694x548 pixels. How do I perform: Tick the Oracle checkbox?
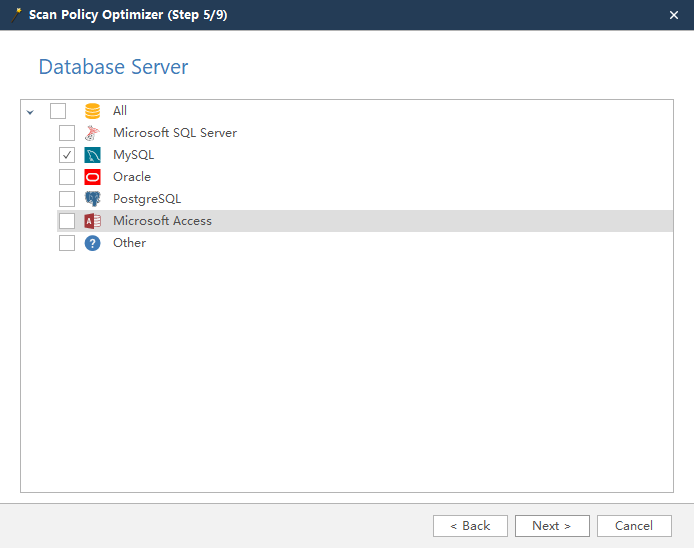tap(67, 177)
